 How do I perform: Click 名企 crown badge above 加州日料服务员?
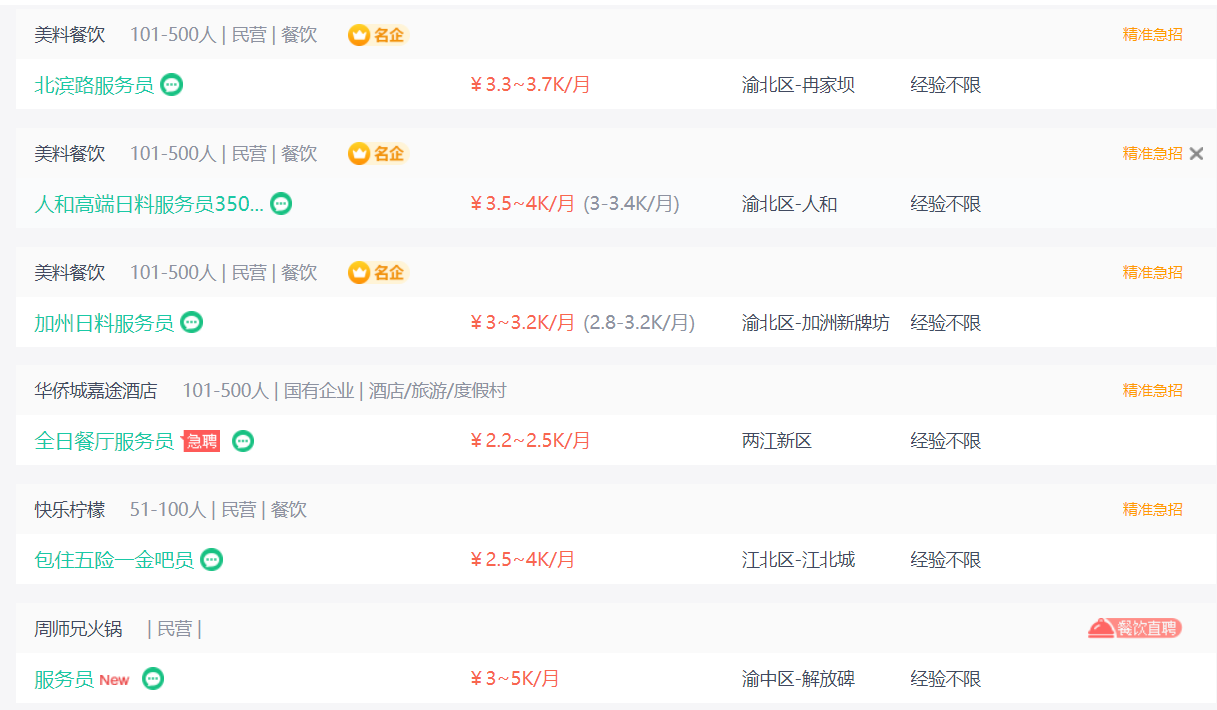pyautogui.click(x=377, y=272)
